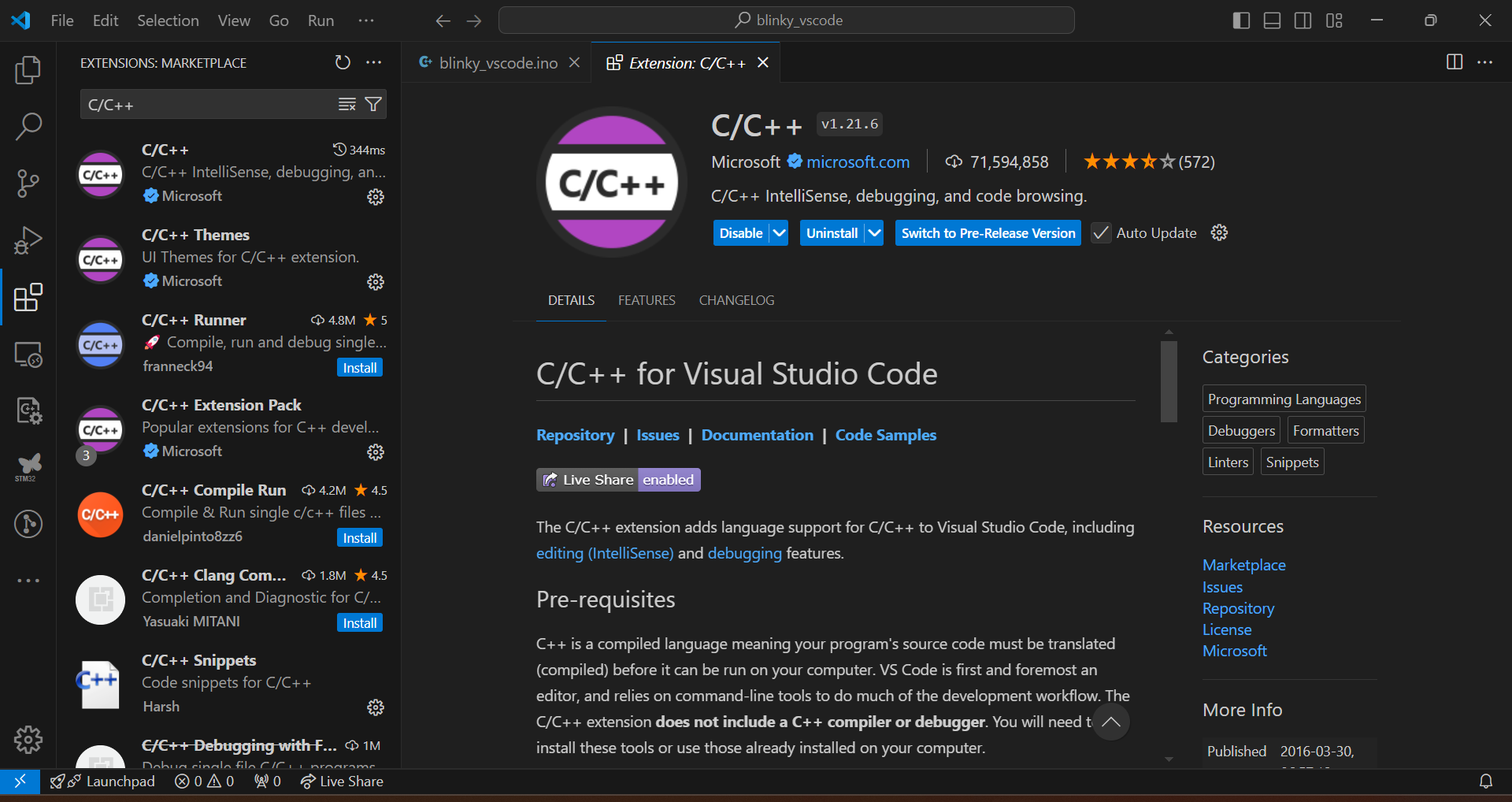Open the microsoft.com publisher link
This screenshot has height=802, width=1512.
pyautogui.click(x=858, y=162)
